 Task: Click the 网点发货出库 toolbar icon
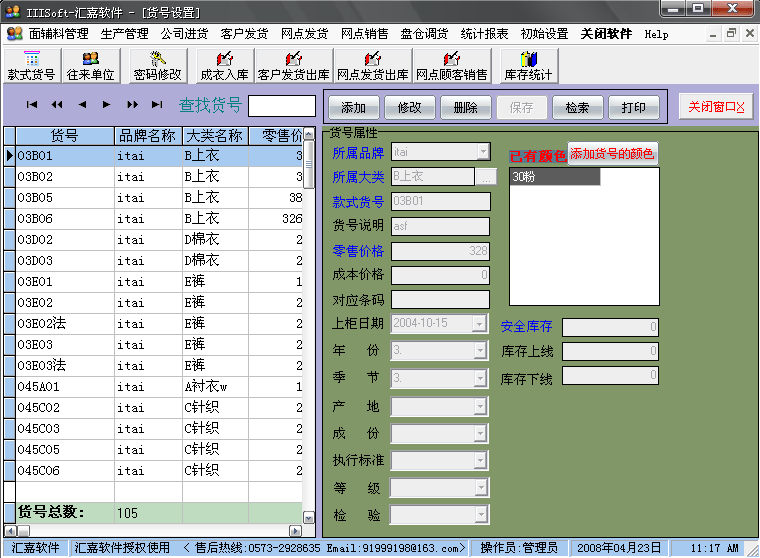pyautogui.click(x=372, y=66)
